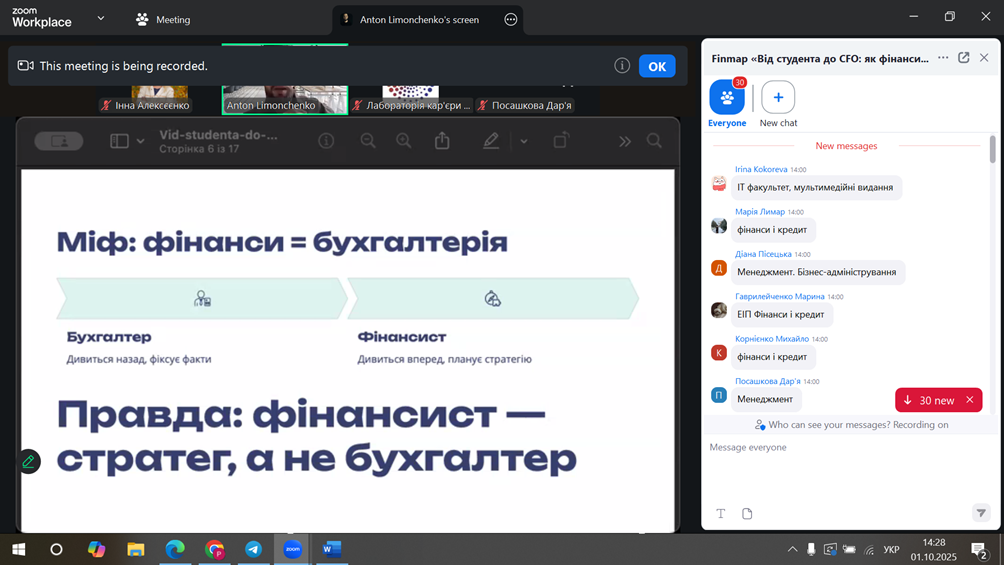Pop out the chat panel window

point(964,58)
